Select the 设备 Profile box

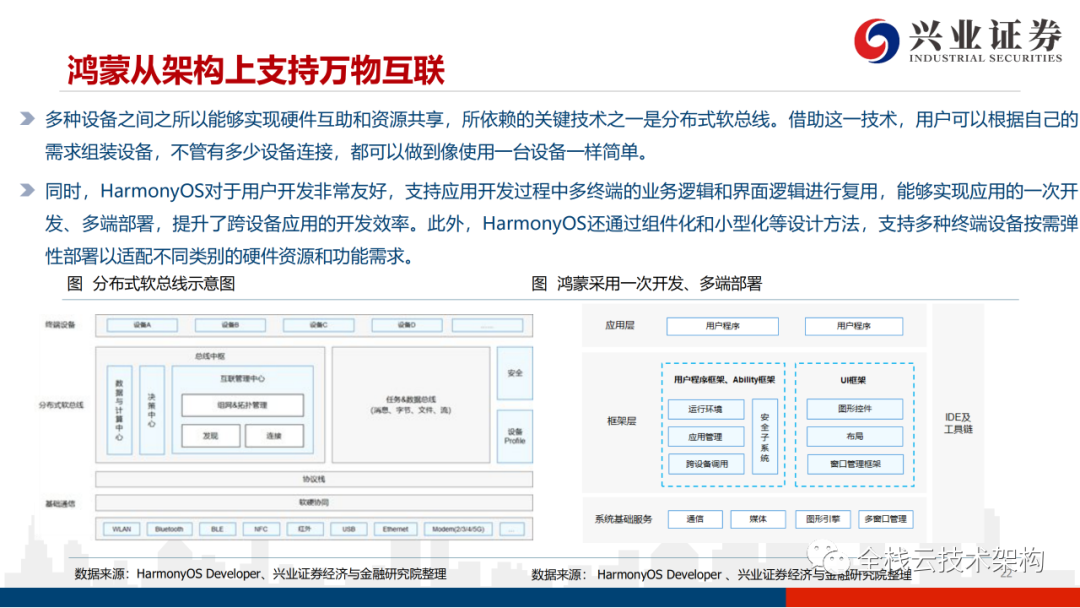click(515, 436)
